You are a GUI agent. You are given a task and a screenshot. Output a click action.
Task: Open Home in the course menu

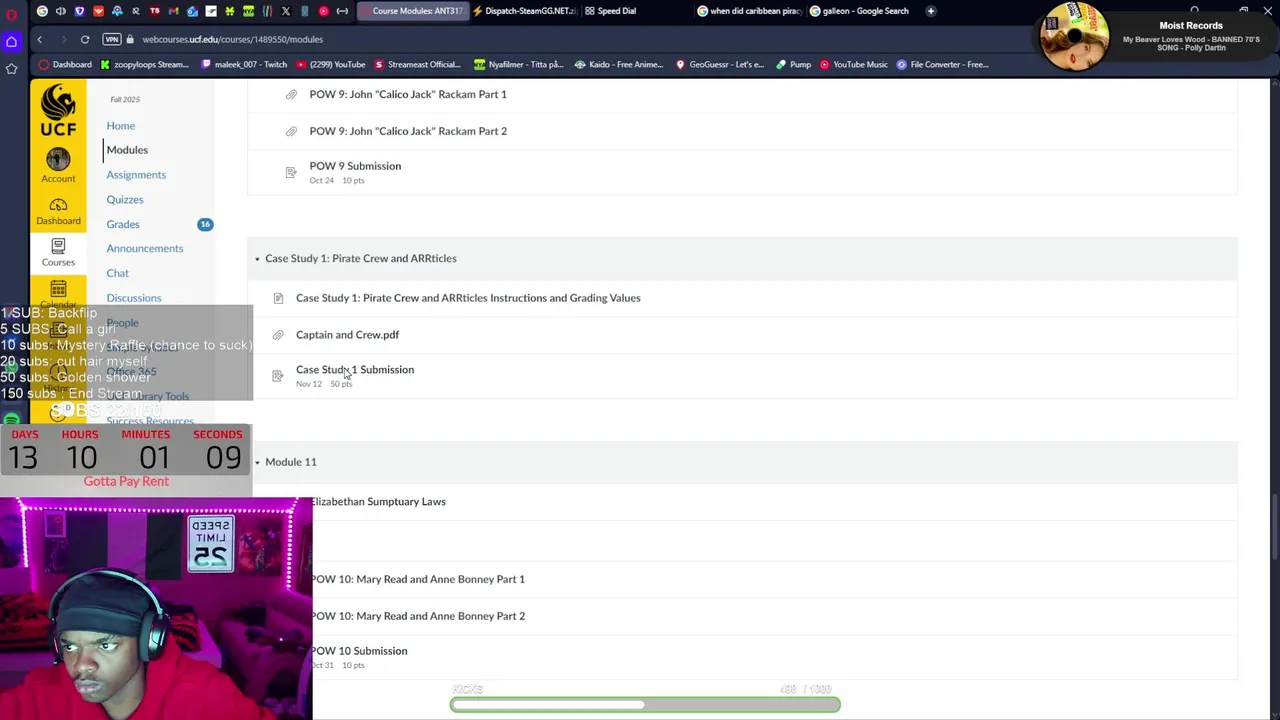point(121,126)
